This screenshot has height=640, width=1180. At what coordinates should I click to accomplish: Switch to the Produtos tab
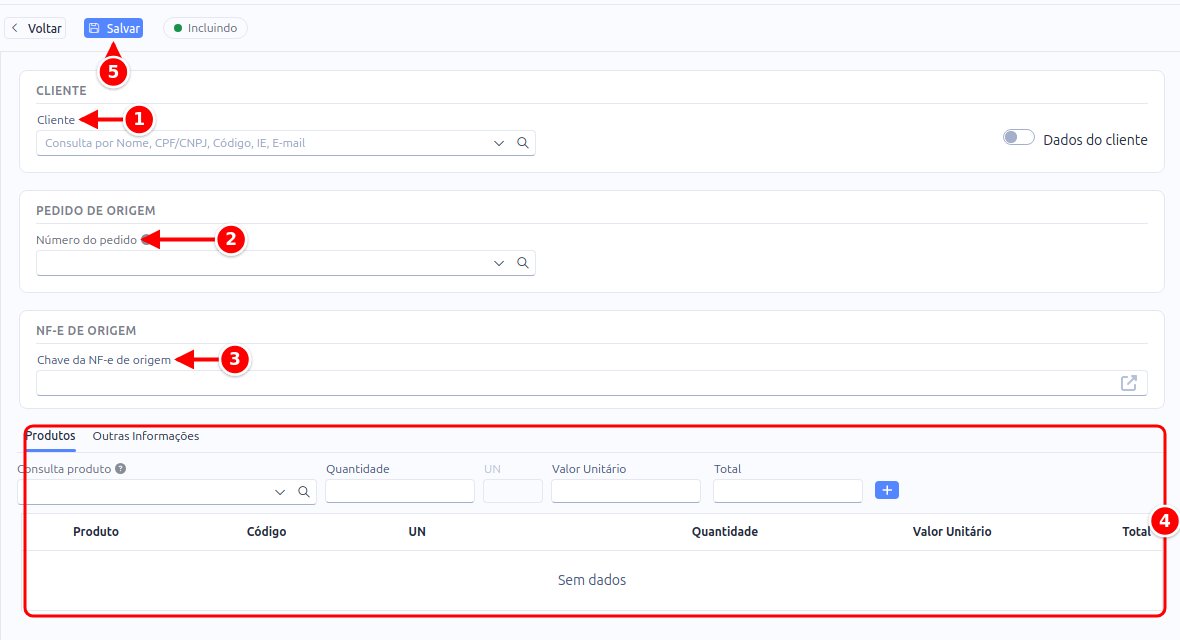click(x=50, y=436)
